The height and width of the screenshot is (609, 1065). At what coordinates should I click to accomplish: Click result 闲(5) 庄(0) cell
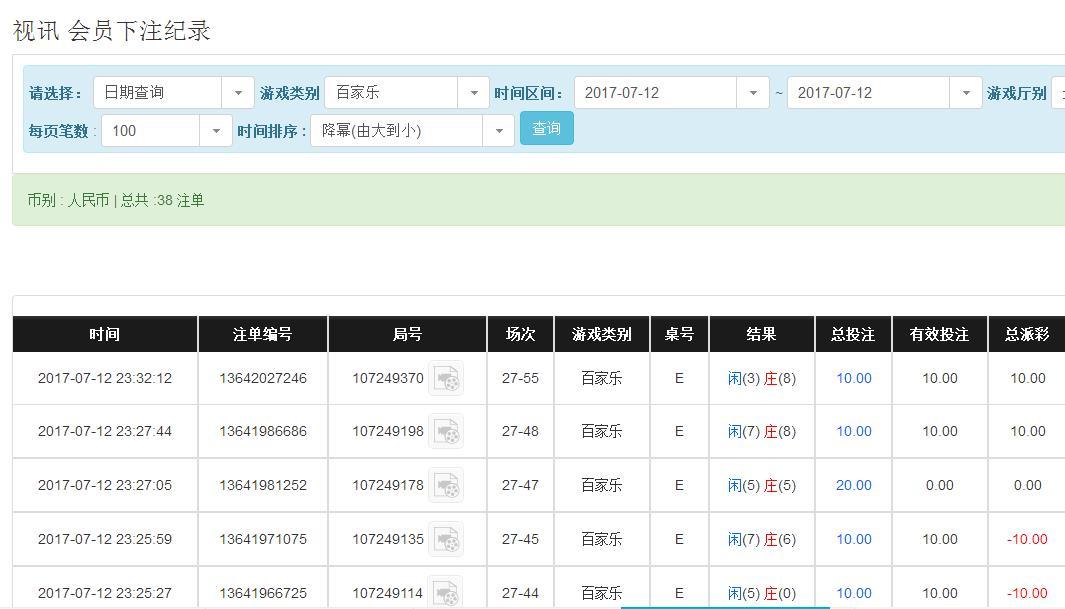point(761,593)
